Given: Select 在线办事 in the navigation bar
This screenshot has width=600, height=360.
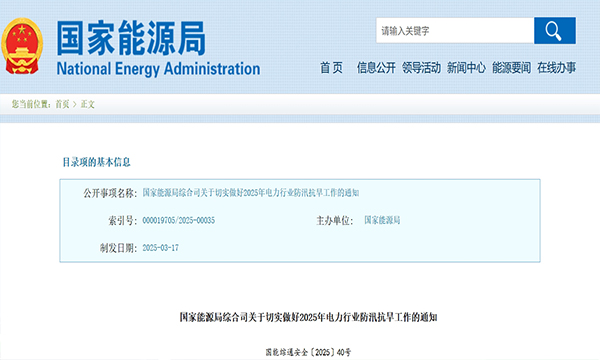Looking at the screenshot, I should [557, 68].
